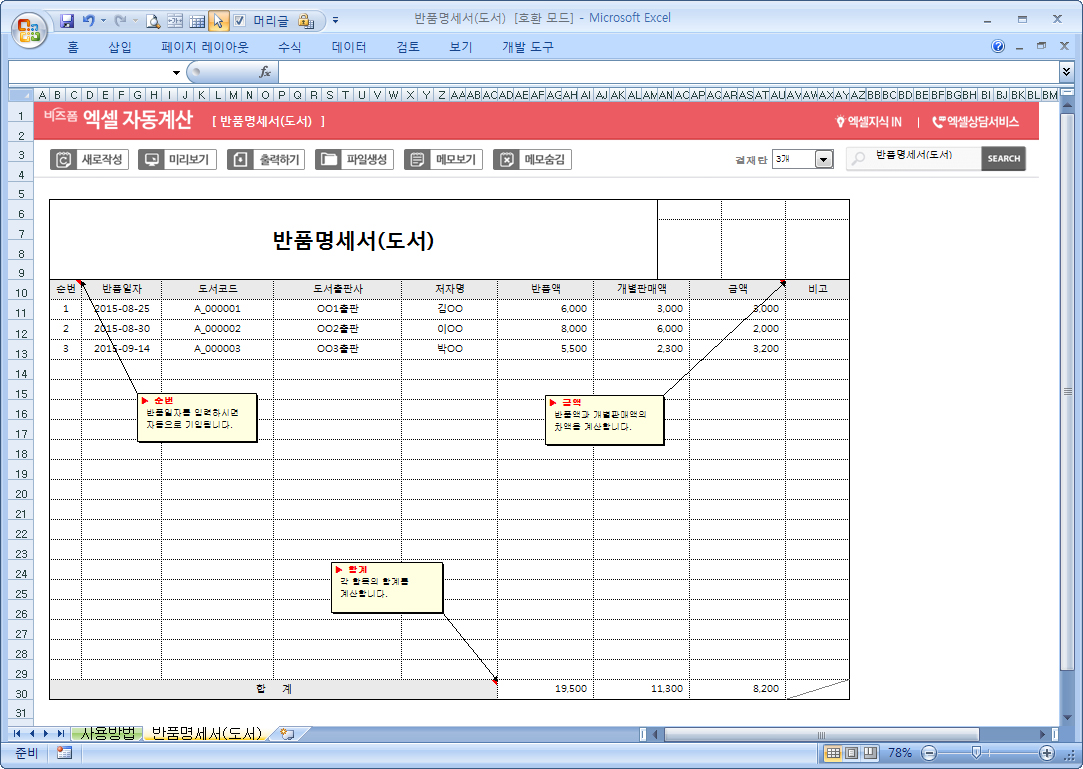
Task: Open the 홈 ribbon tab
Action: click(x=73, y=47)
